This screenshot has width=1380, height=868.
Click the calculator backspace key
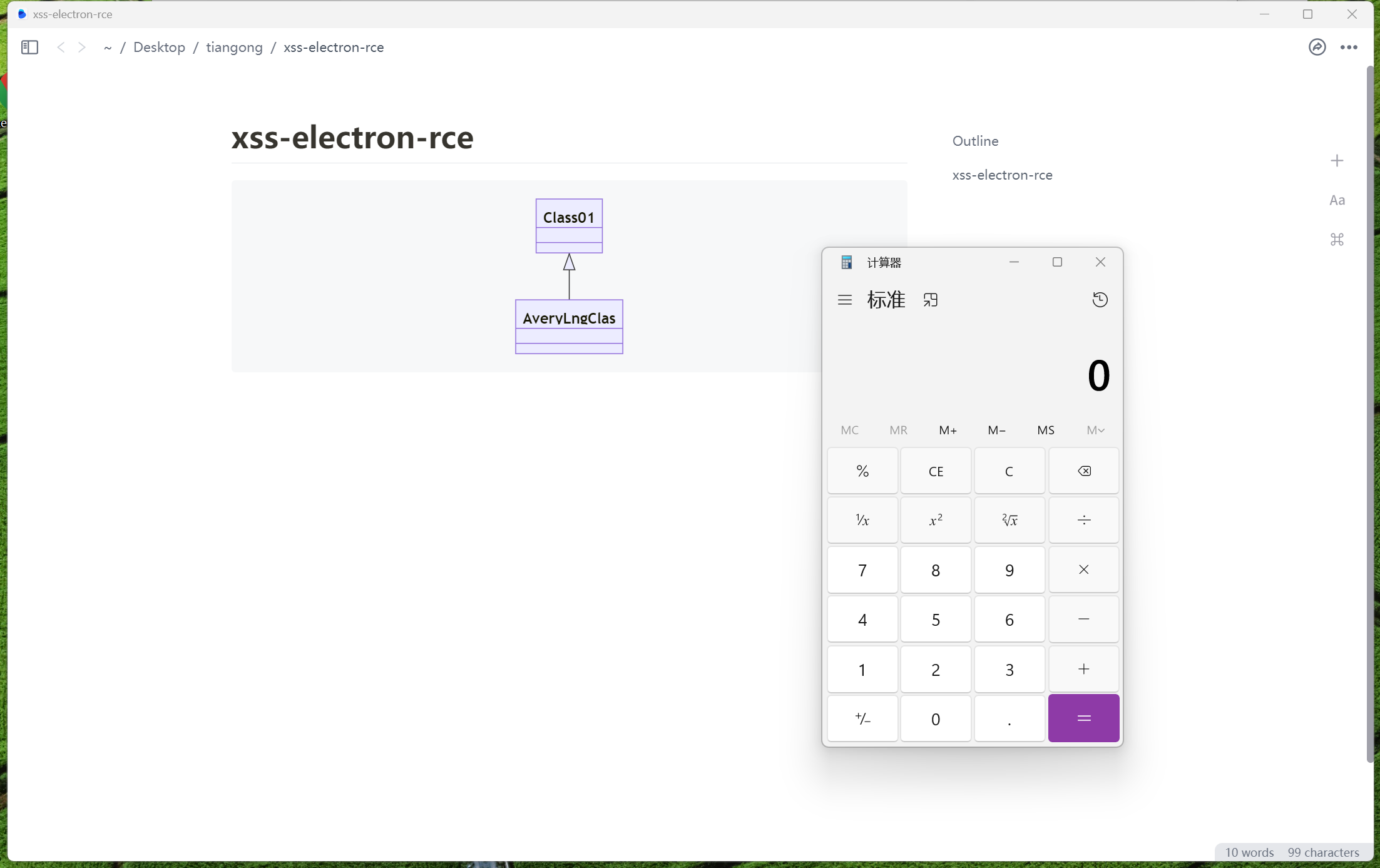coord(1083,471)
